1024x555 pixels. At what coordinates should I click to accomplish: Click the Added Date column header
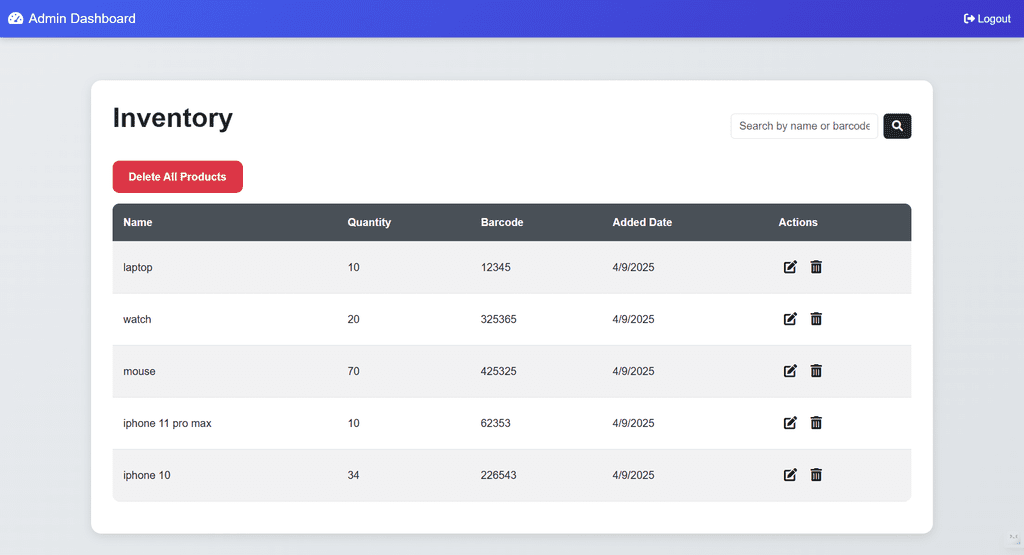point(642,222)
